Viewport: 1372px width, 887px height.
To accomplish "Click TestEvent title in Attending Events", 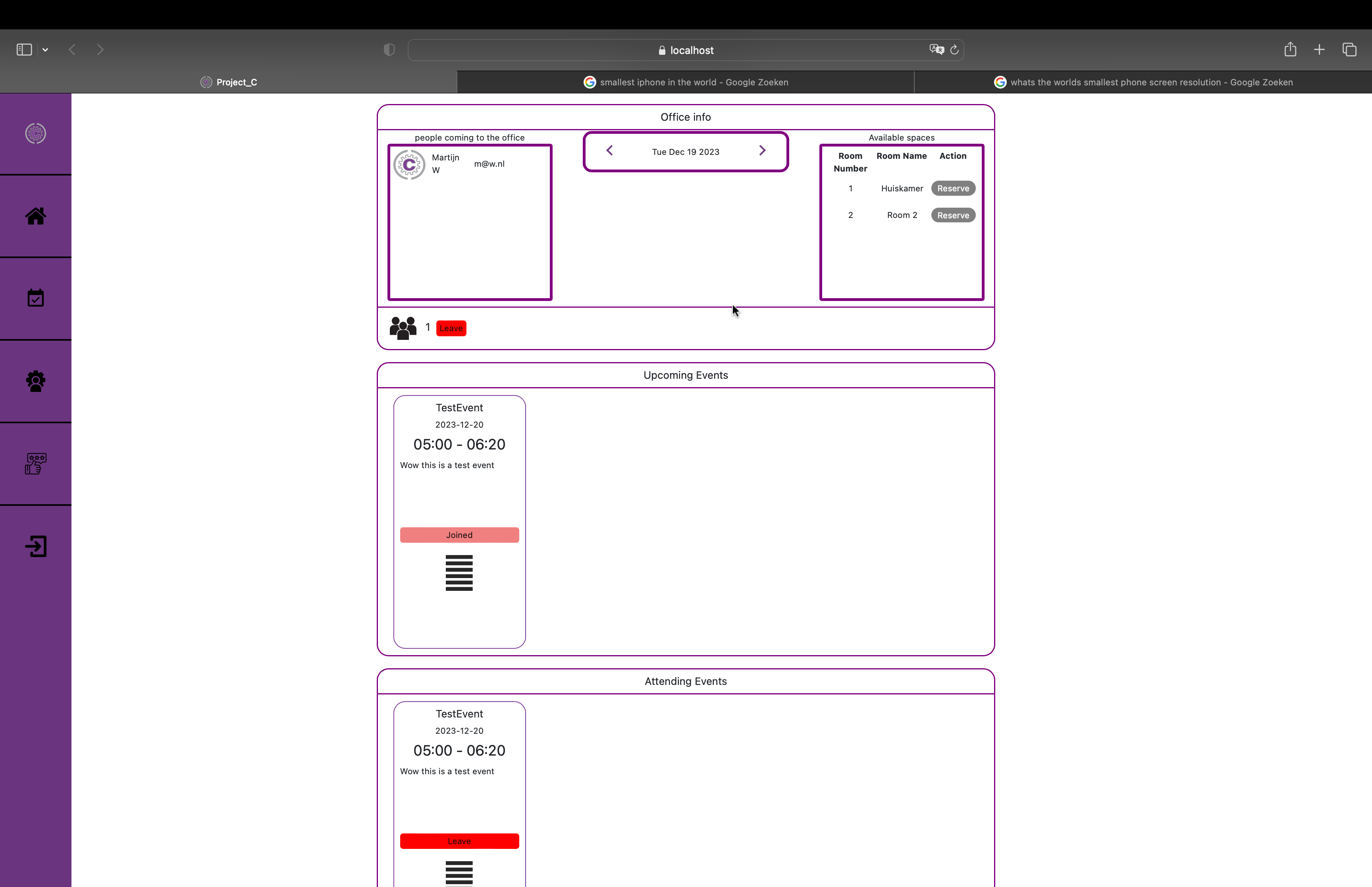I will [x=459, y=713].
